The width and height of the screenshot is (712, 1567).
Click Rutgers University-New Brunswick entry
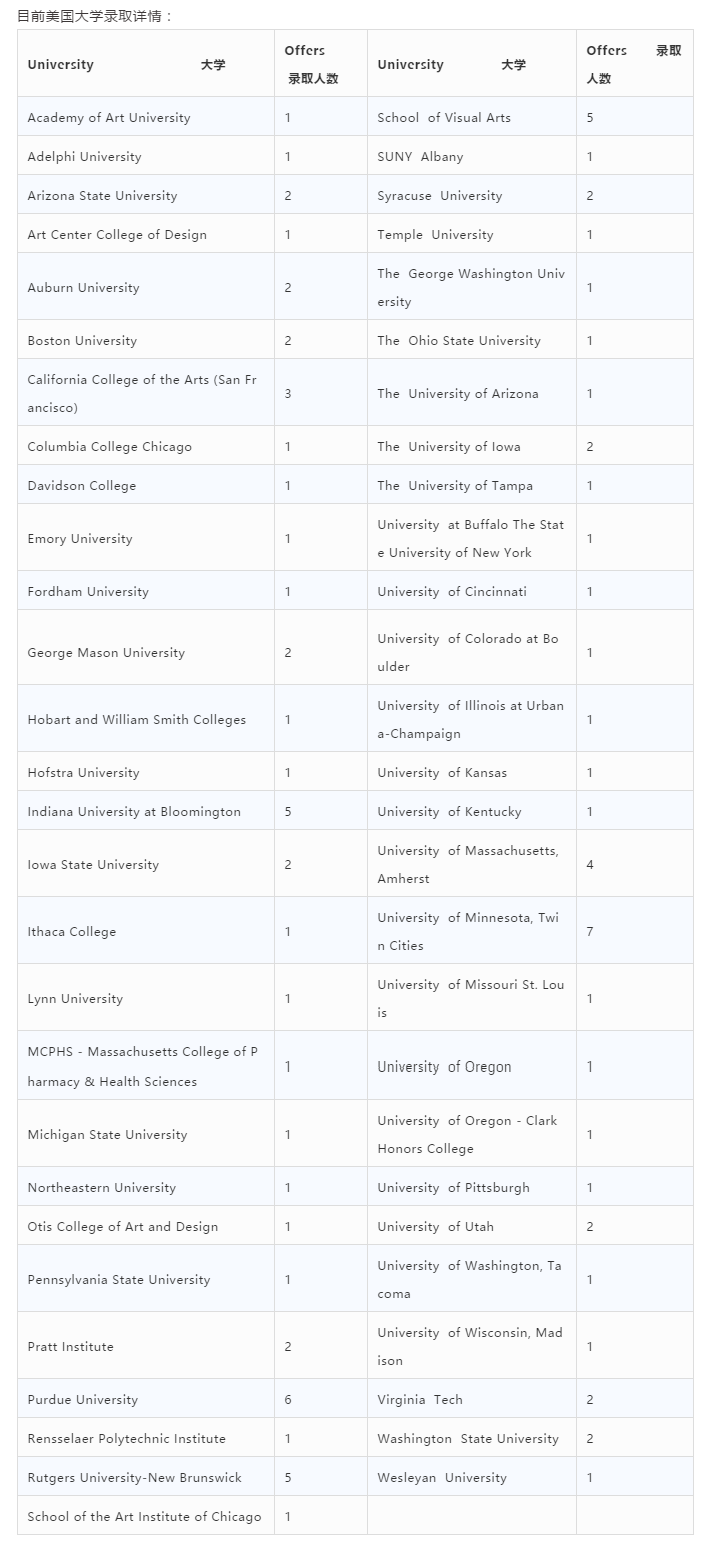point(146,1477)
